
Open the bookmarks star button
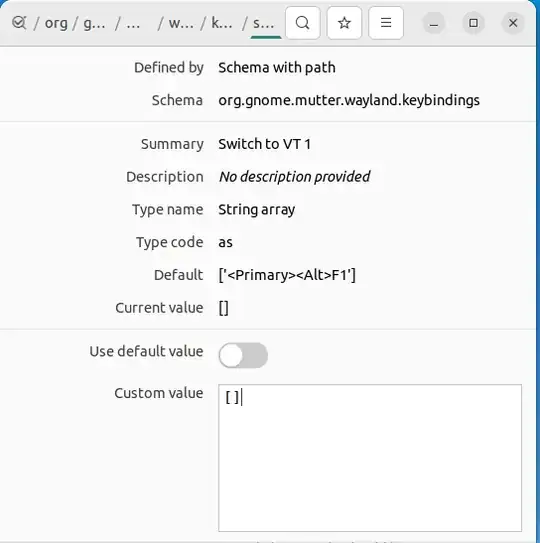[x=344, y=23]
